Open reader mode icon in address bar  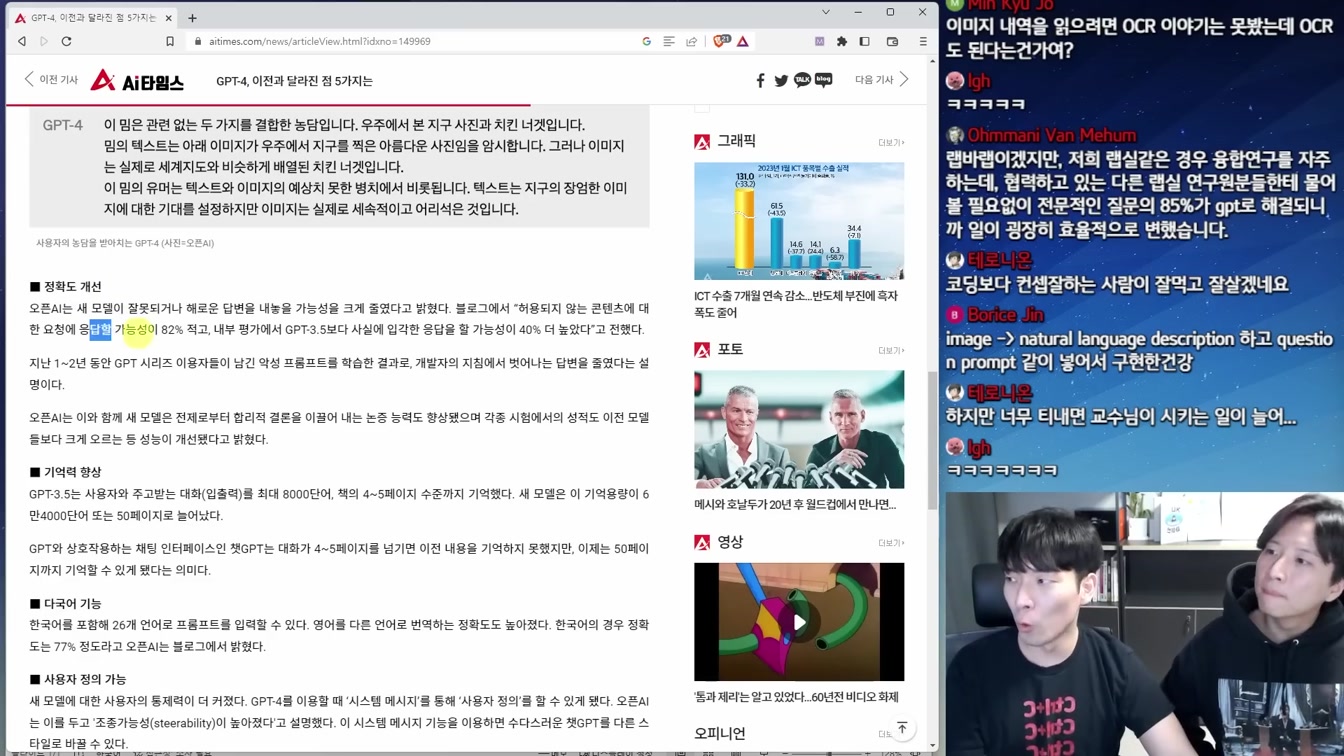[x=669, y=42]
